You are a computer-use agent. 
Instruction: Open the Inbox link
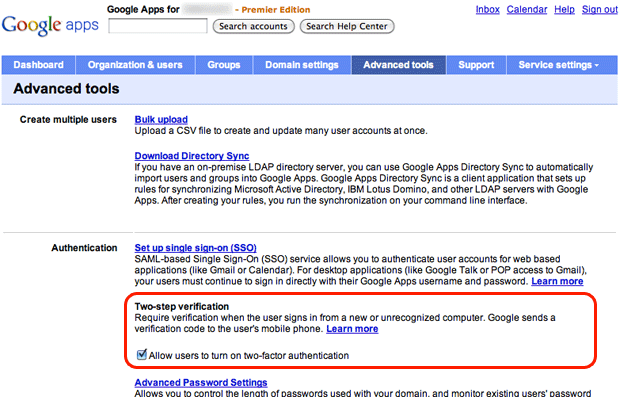(488, 9)
